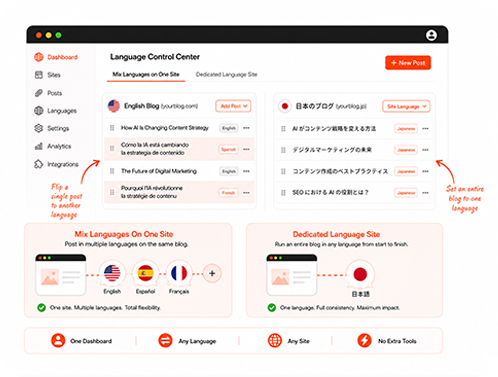
Task: Click the 'Mix Languages On One Site' heading
Action: pyautogui.click(x=124, y=234)
